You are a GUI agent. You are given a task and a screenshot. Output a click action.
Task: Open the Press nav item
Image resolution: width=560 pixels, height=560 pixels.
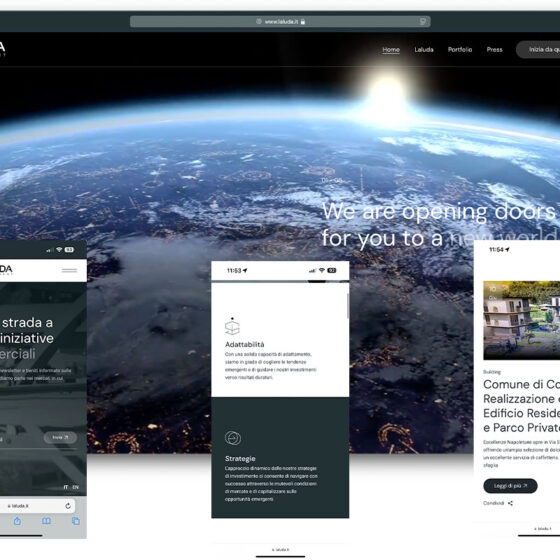click(495, 50)
